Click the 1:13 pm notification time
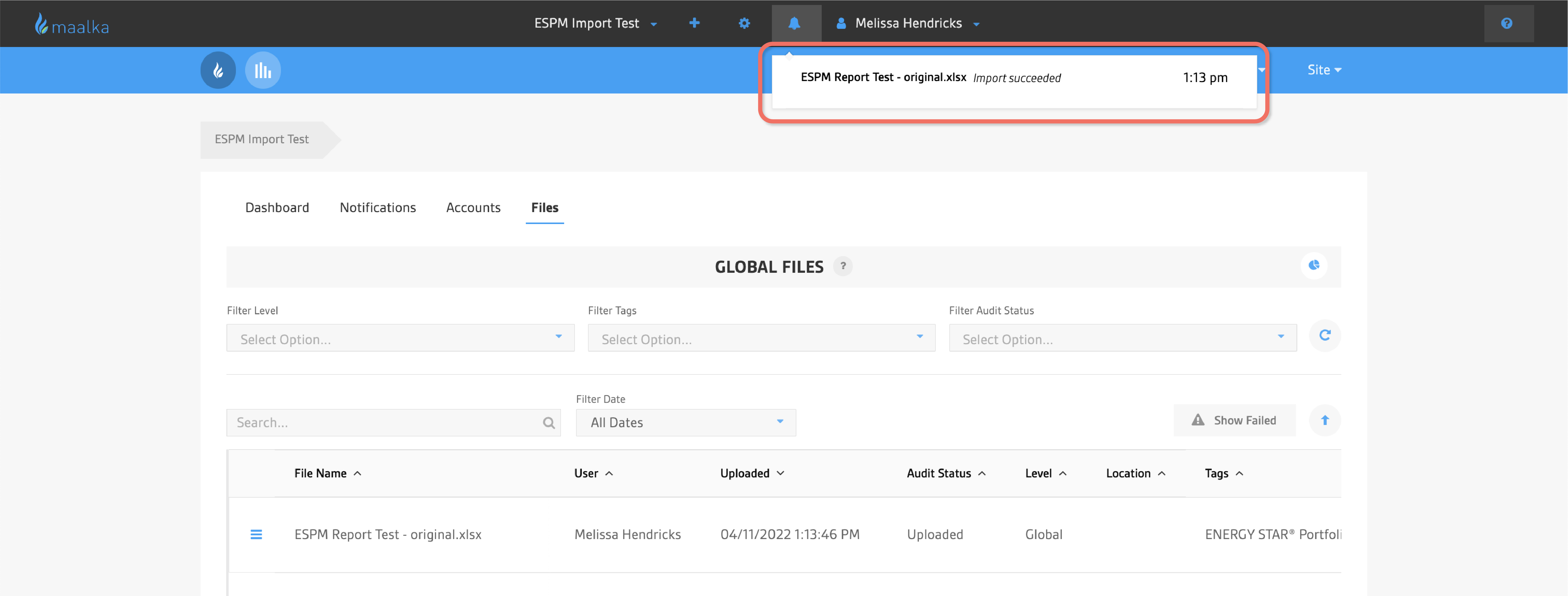Image resolution: width=1568 pixels, height=596 pixels. [1205, 78]
